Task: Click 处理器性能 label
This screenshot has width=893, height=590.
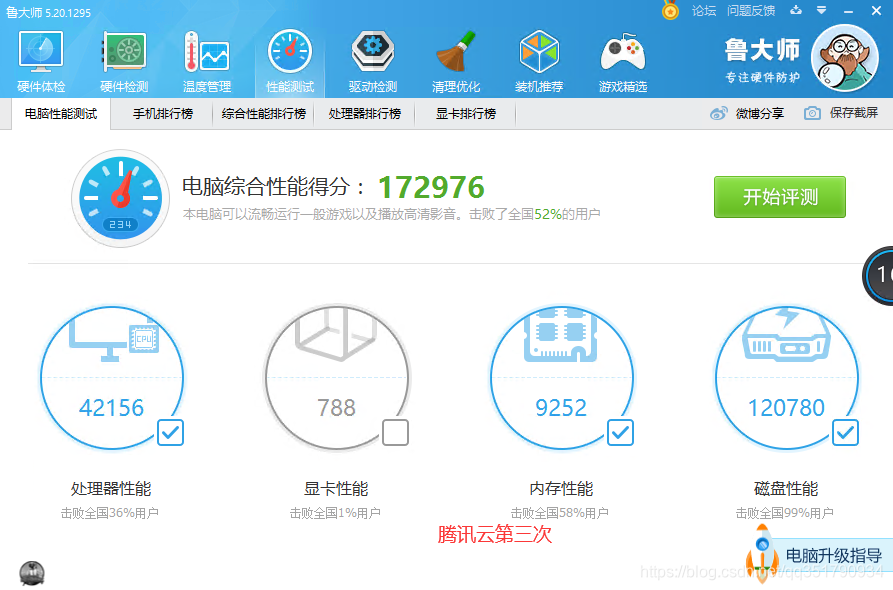Action: click(x=111, y=489)
